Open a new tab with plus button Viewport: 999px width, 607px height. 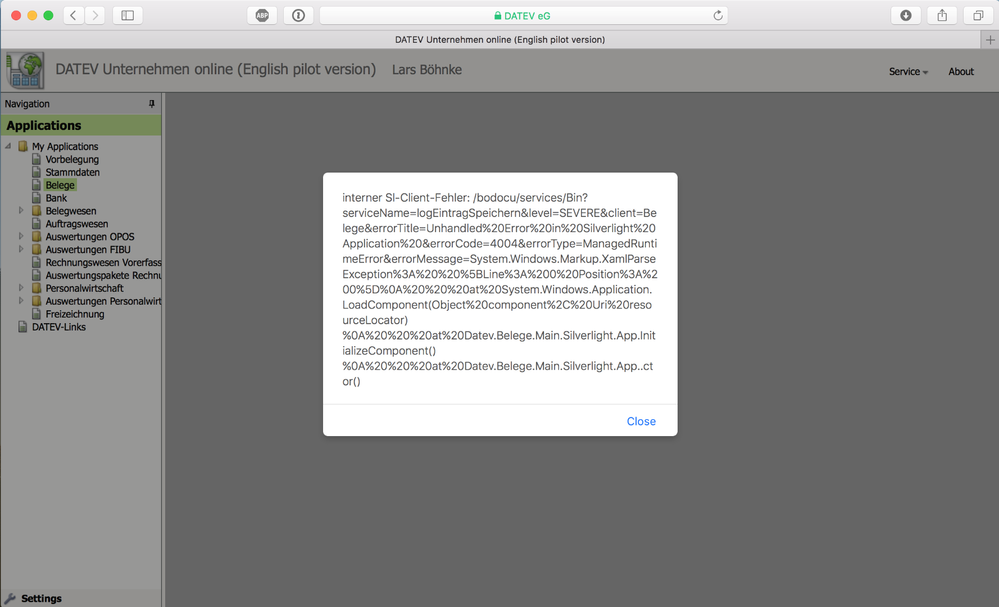(x=989, y=39)
